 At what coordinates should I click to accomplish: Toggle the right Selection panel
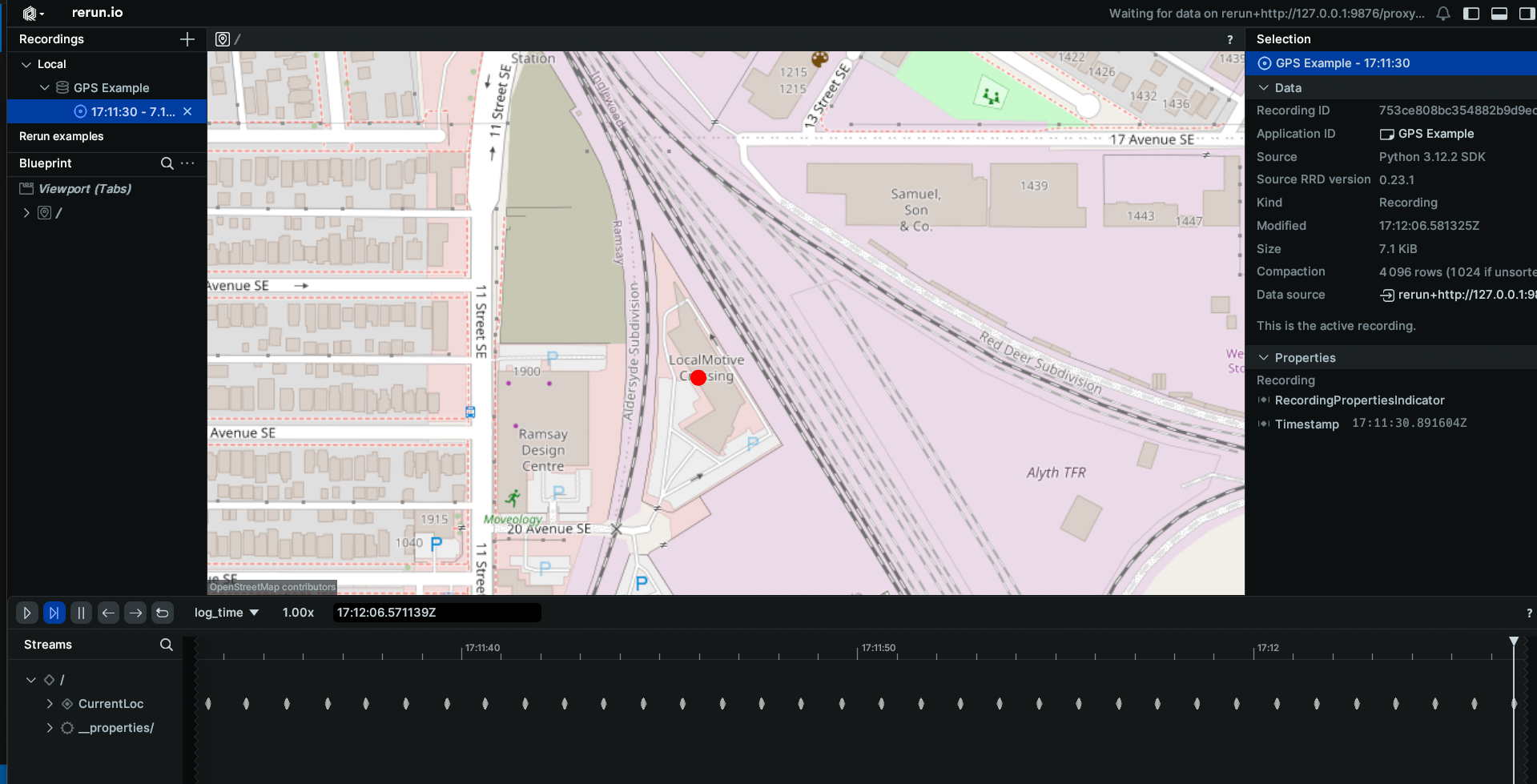pyautogui.click(x=1526, y=14)
